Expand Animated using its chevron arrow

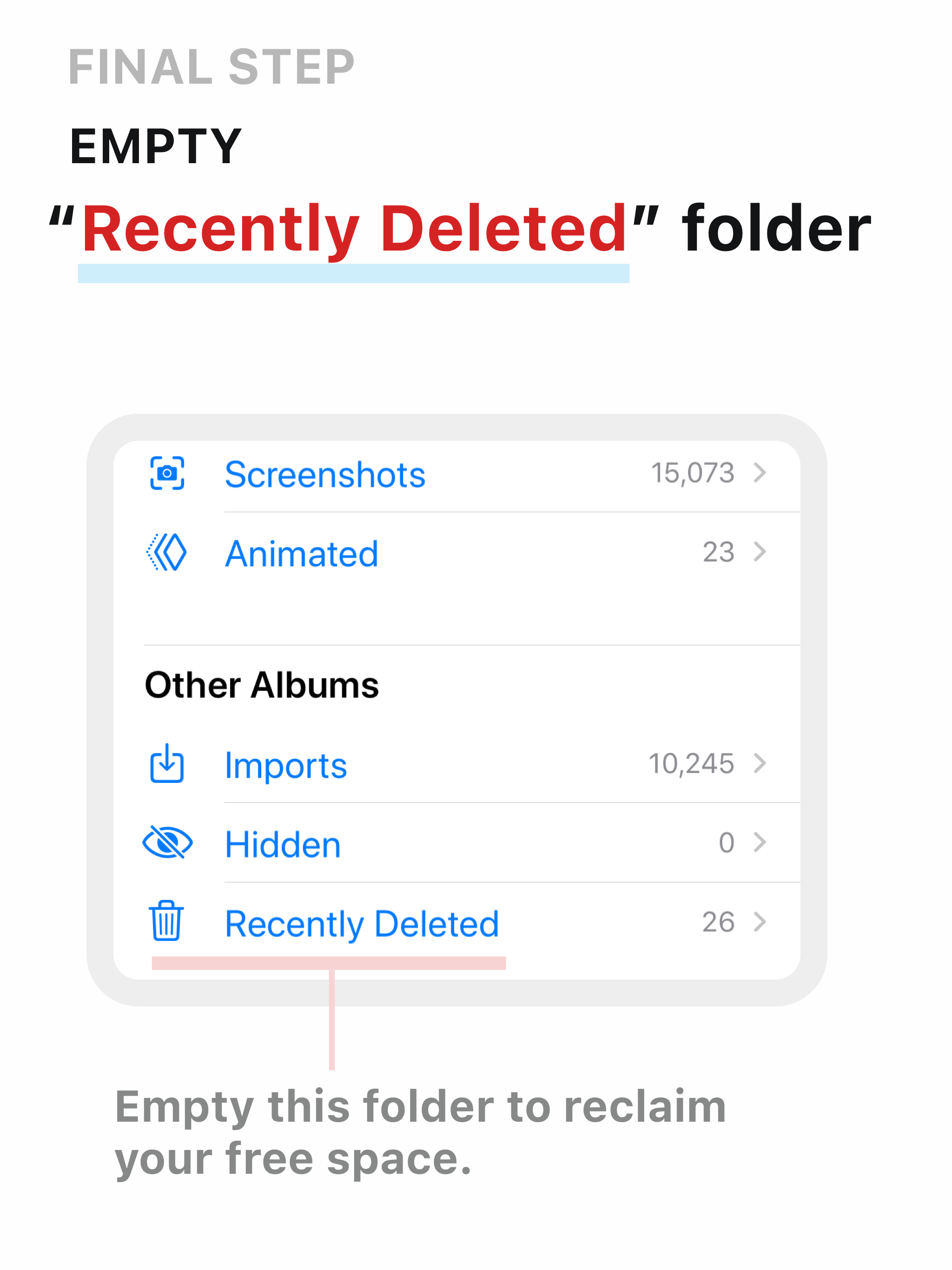(x=760, y=552)
